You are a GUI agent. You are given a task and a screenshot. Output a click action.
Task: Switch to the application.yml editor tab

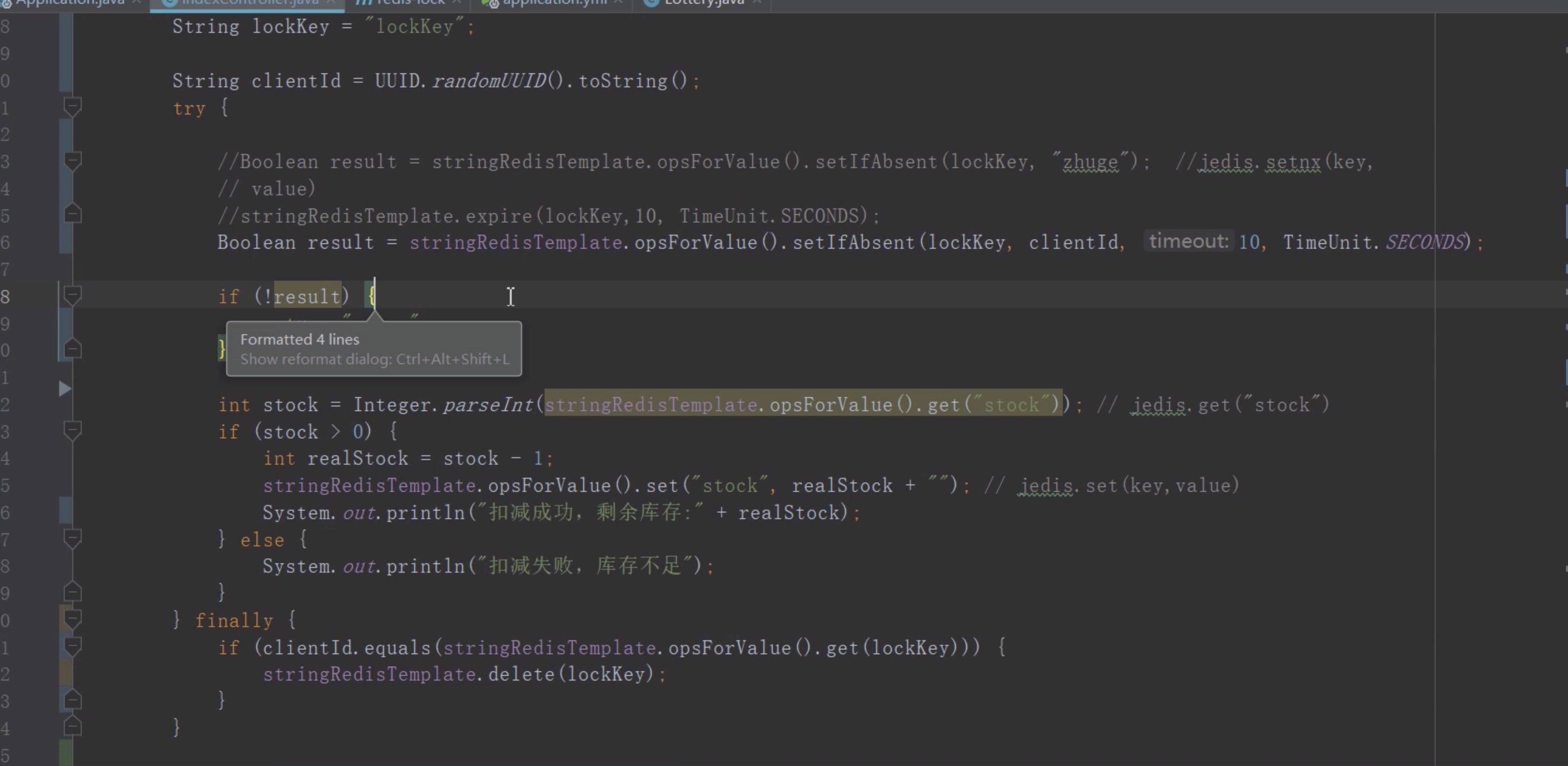point(553,4)
